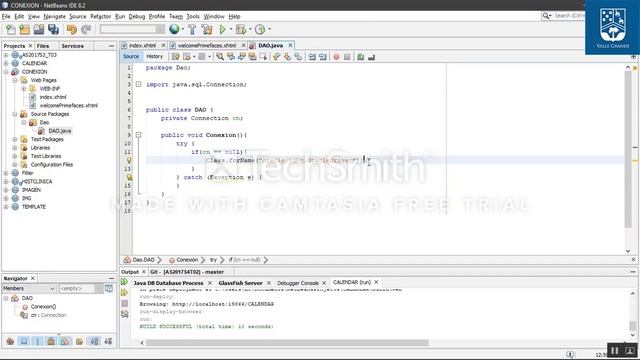Run the project with green play icon
The image size is (640, 360).
222,29
